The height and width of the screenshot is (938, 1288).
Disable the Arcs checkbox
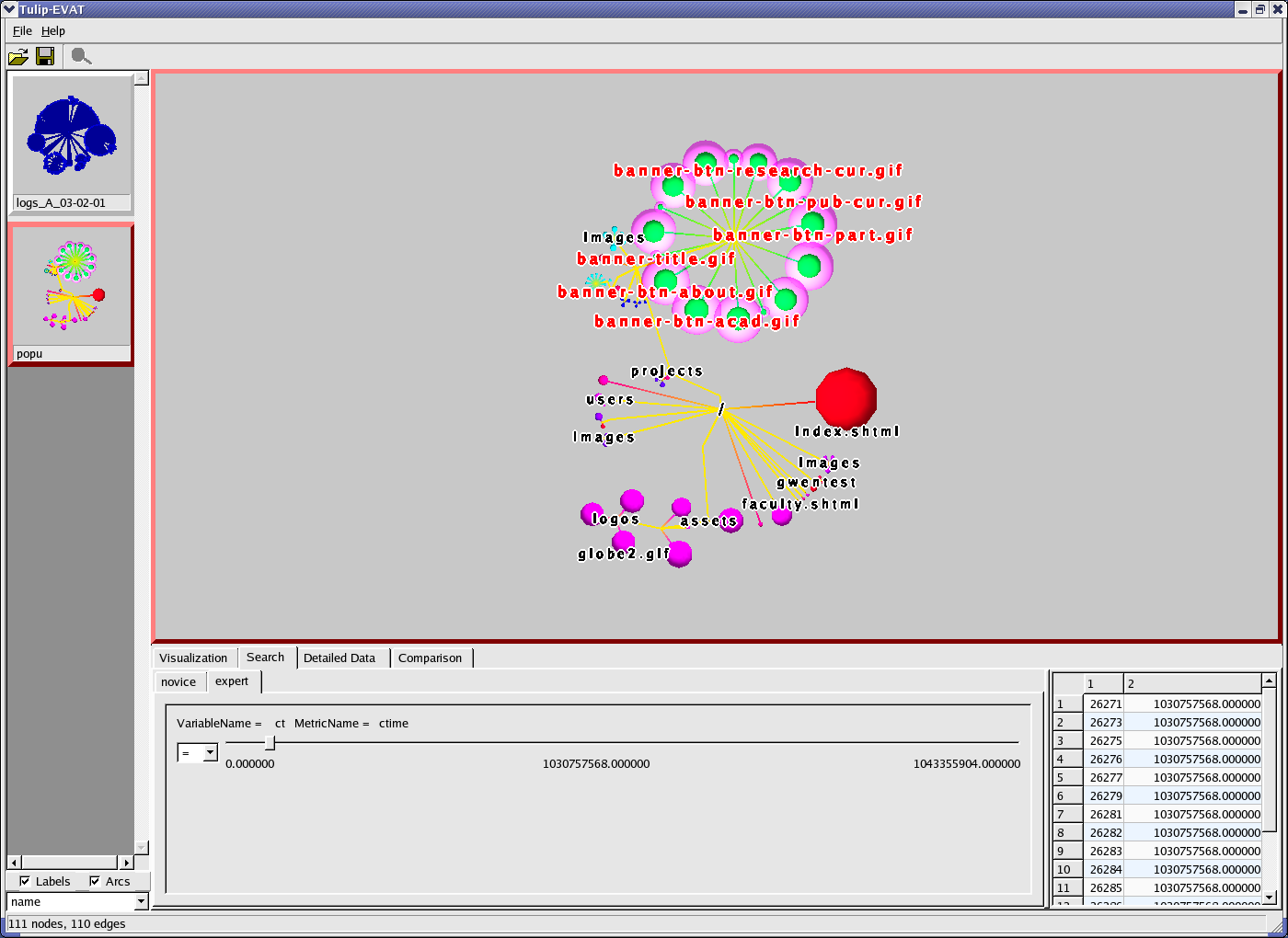point(95,881)
